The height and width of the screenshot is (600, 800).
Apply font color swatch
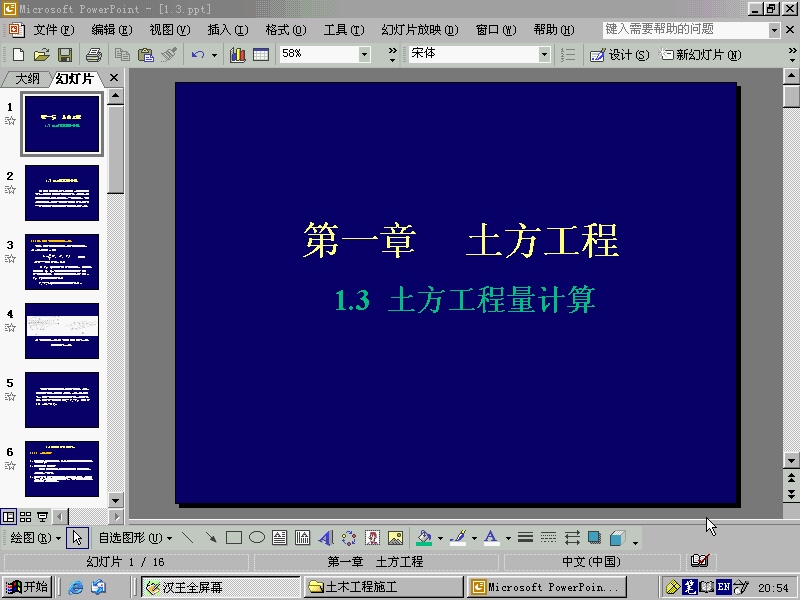[491, 537]
